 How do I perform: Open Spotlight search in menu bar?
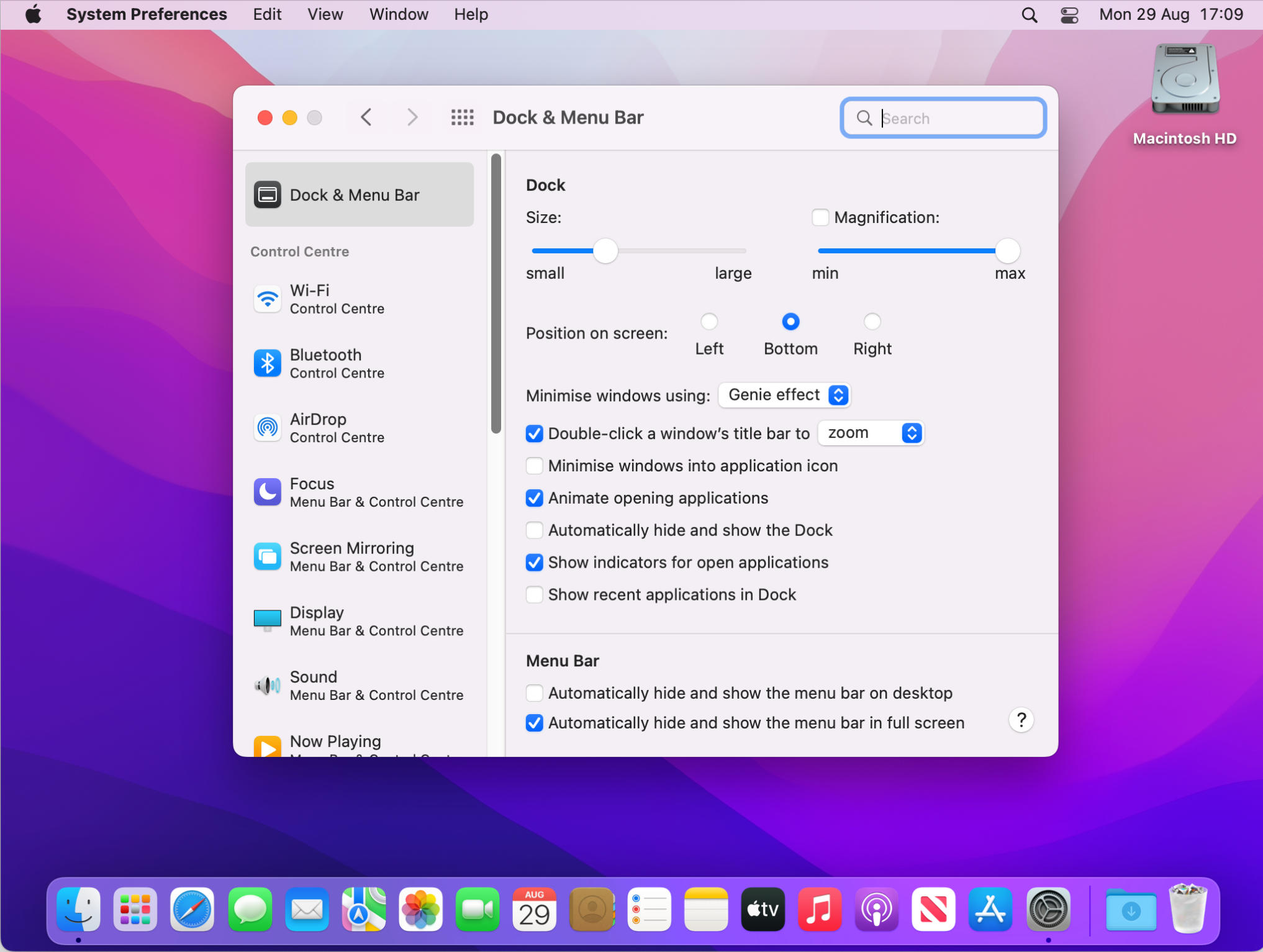(1030, 15)
